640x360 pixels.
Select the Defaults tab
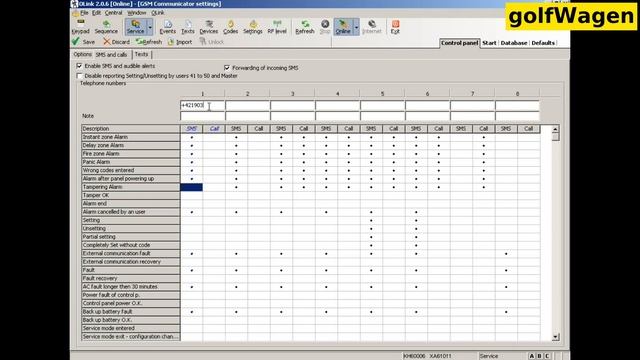[543, 43]
